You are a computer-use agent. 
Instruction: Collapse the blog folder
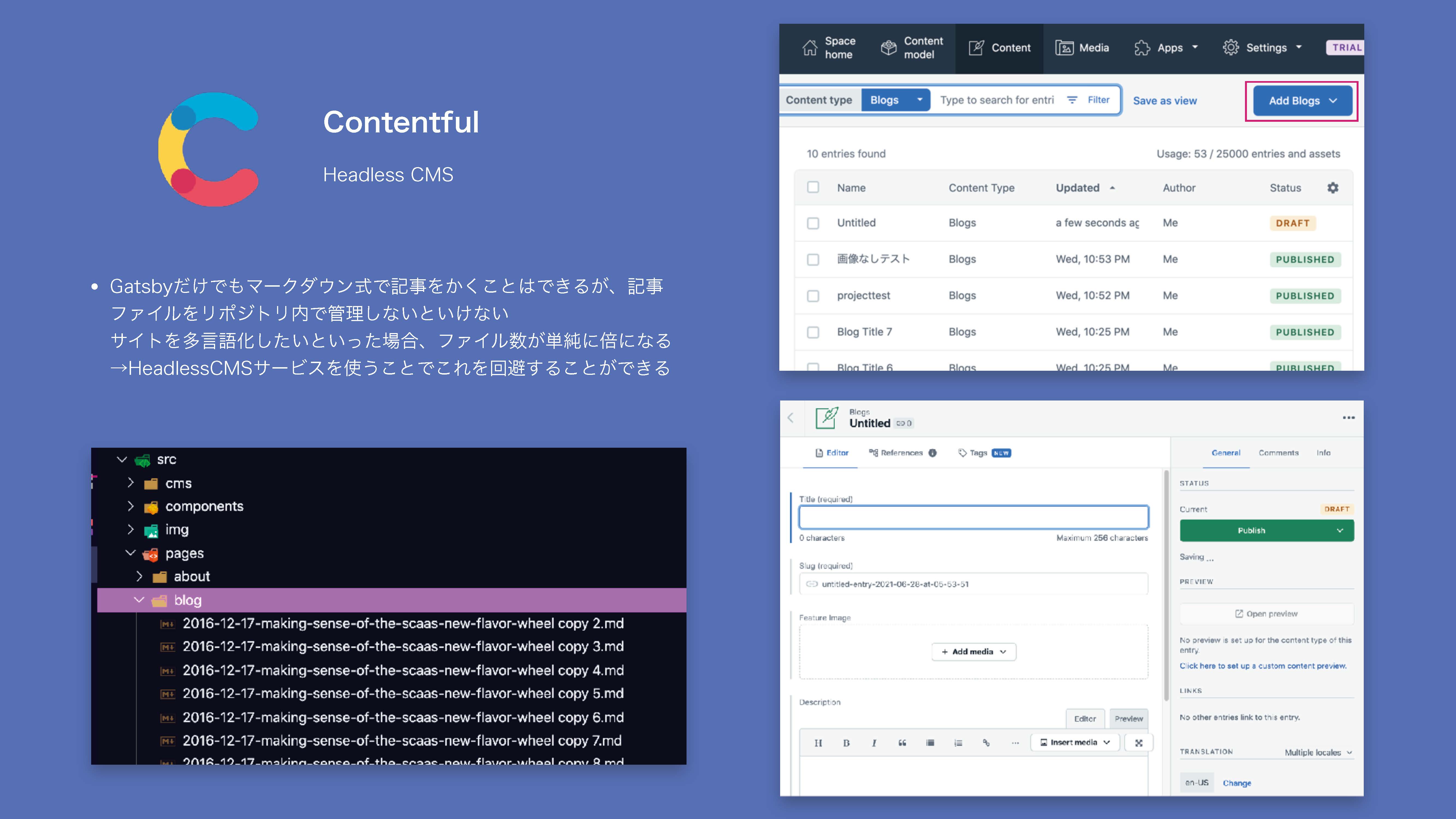[139, 600]
